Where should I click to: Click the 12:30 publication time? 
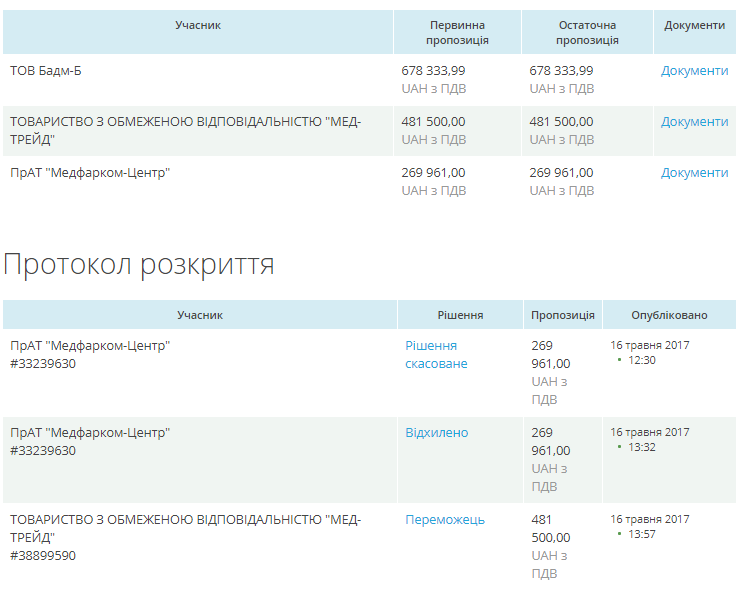[641, 360]
